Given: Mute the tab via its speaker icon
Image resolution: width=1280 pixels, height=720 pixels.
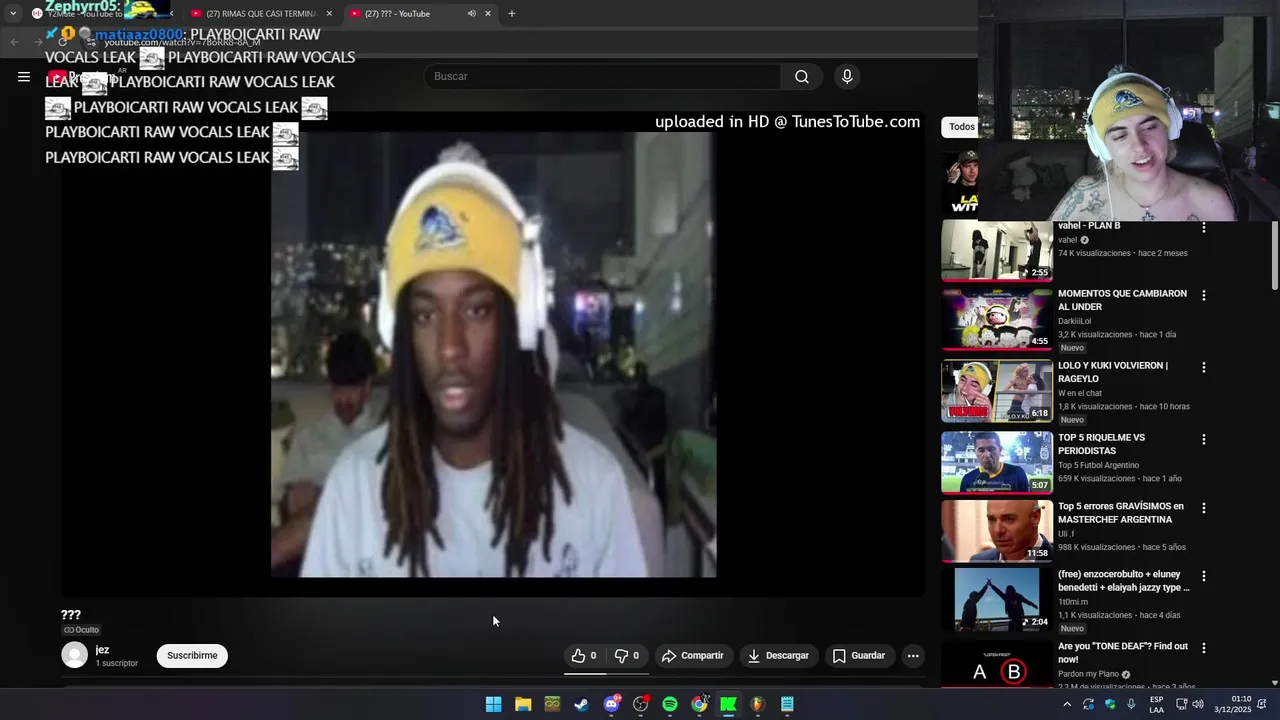Looking at the screenshot, I should click(x=471, y=14).
